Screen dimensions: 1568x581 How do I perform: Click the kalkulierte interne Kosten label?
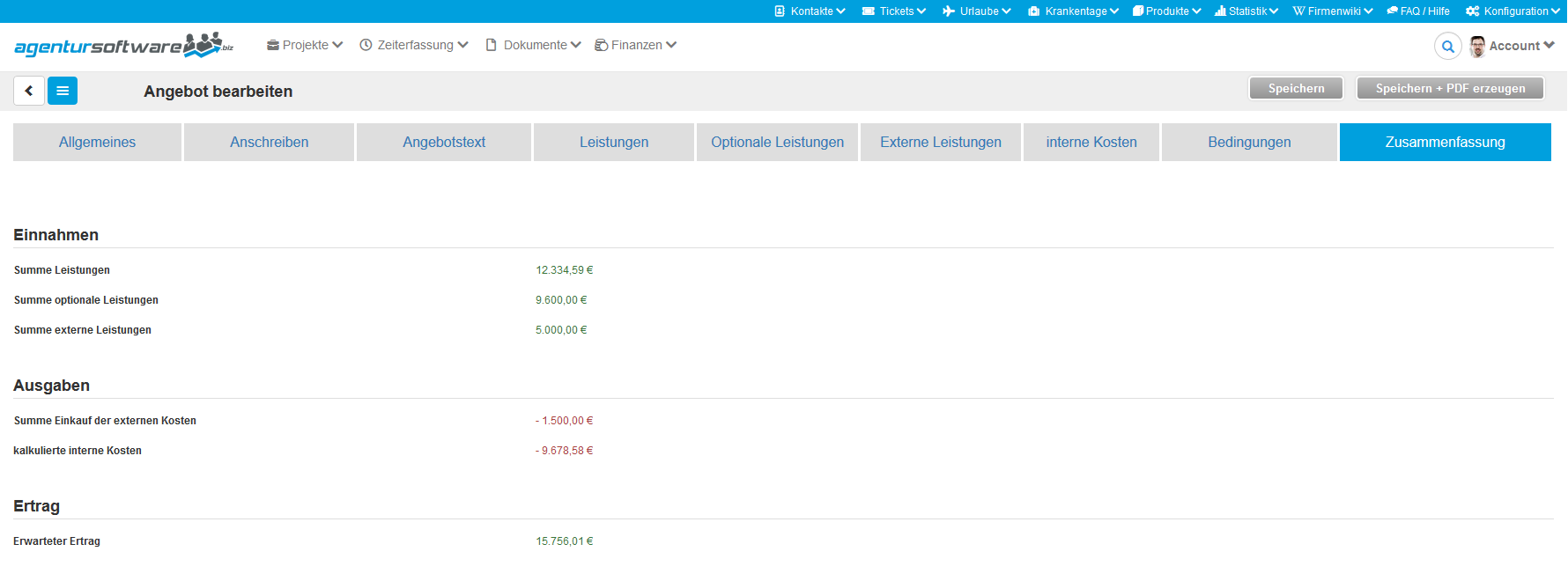(x=78, y=451)
